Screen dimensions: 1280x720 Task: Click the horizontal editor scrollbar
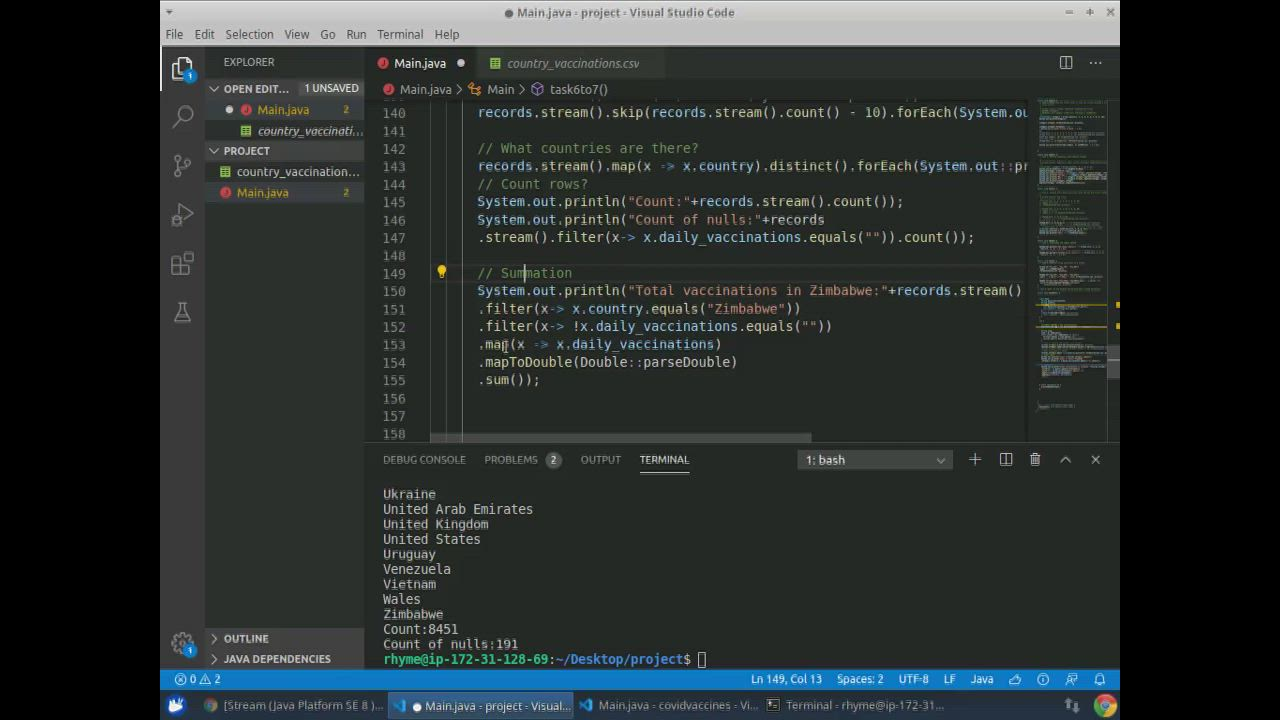click(x=620, y=438)
